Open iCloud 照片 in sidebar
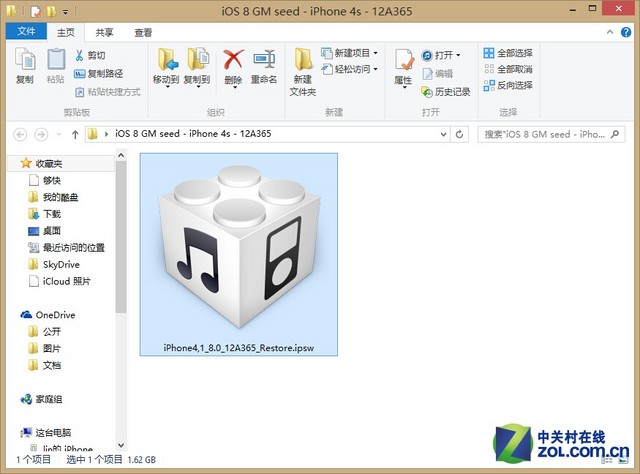 click(60, 281)
